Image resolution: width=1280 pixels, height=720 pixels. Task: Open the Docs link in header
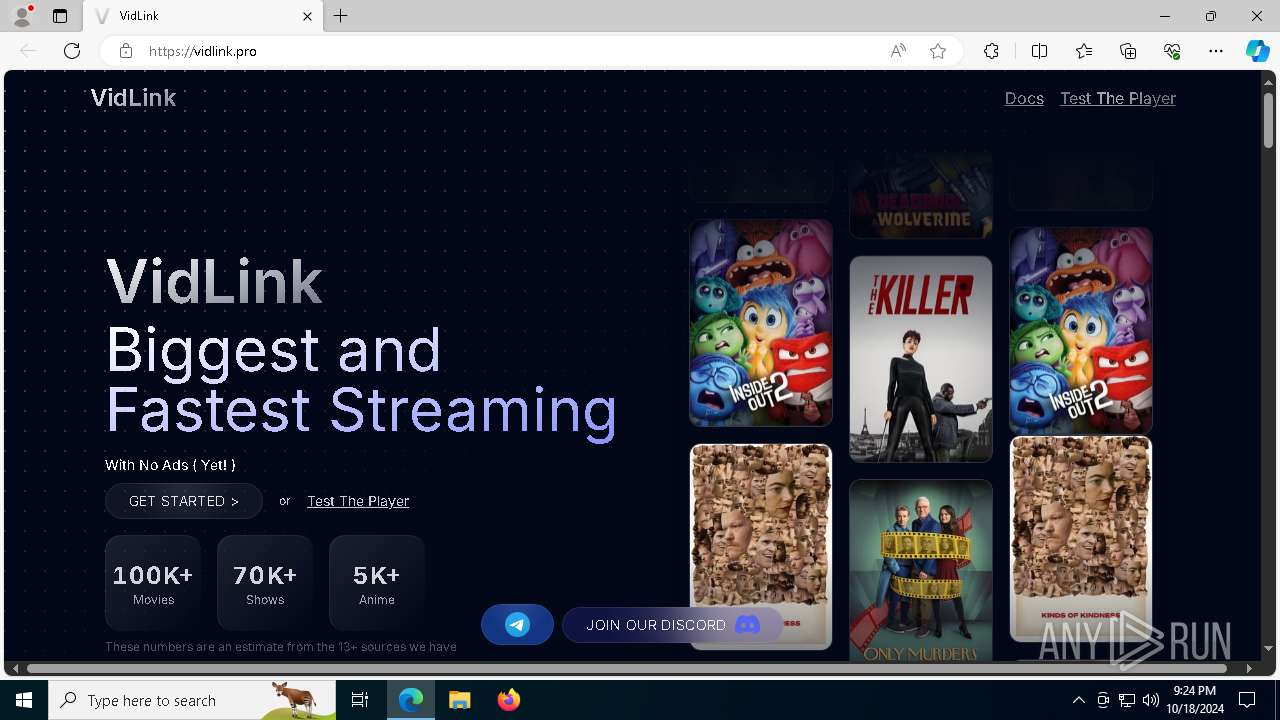tap(1024, 98)
